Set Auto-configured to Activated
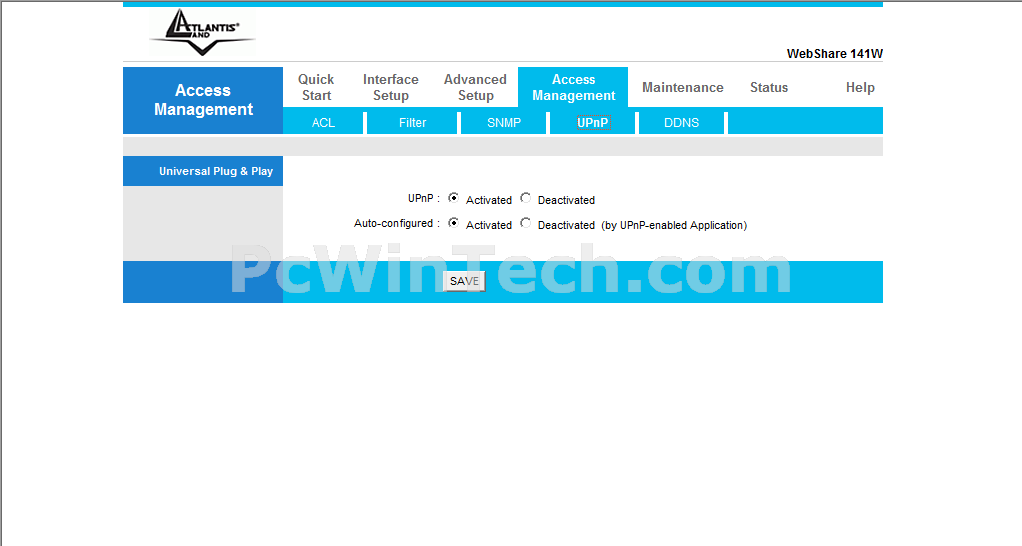 pyautogui.click(x=454, y=223)
